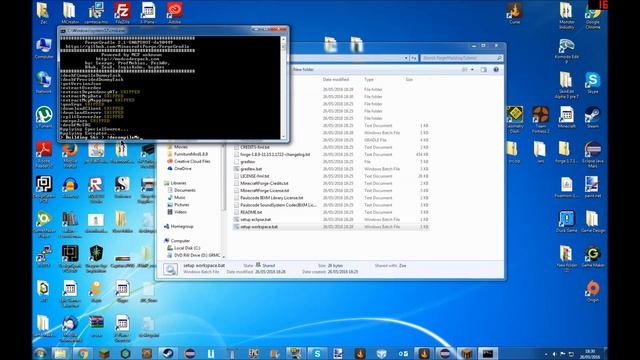Launch Steam from the desktop icons

point(593,117)
